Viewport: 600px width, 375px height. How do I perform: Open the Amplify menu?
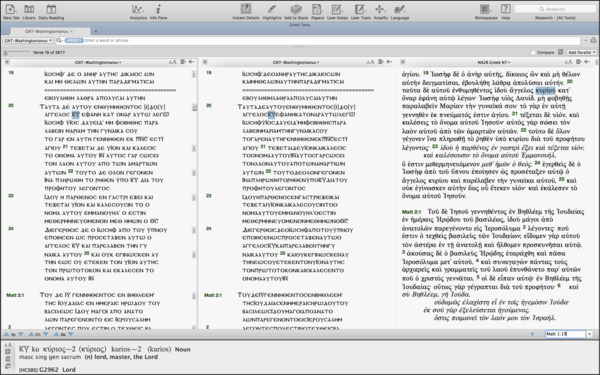[x=380, y=11]
